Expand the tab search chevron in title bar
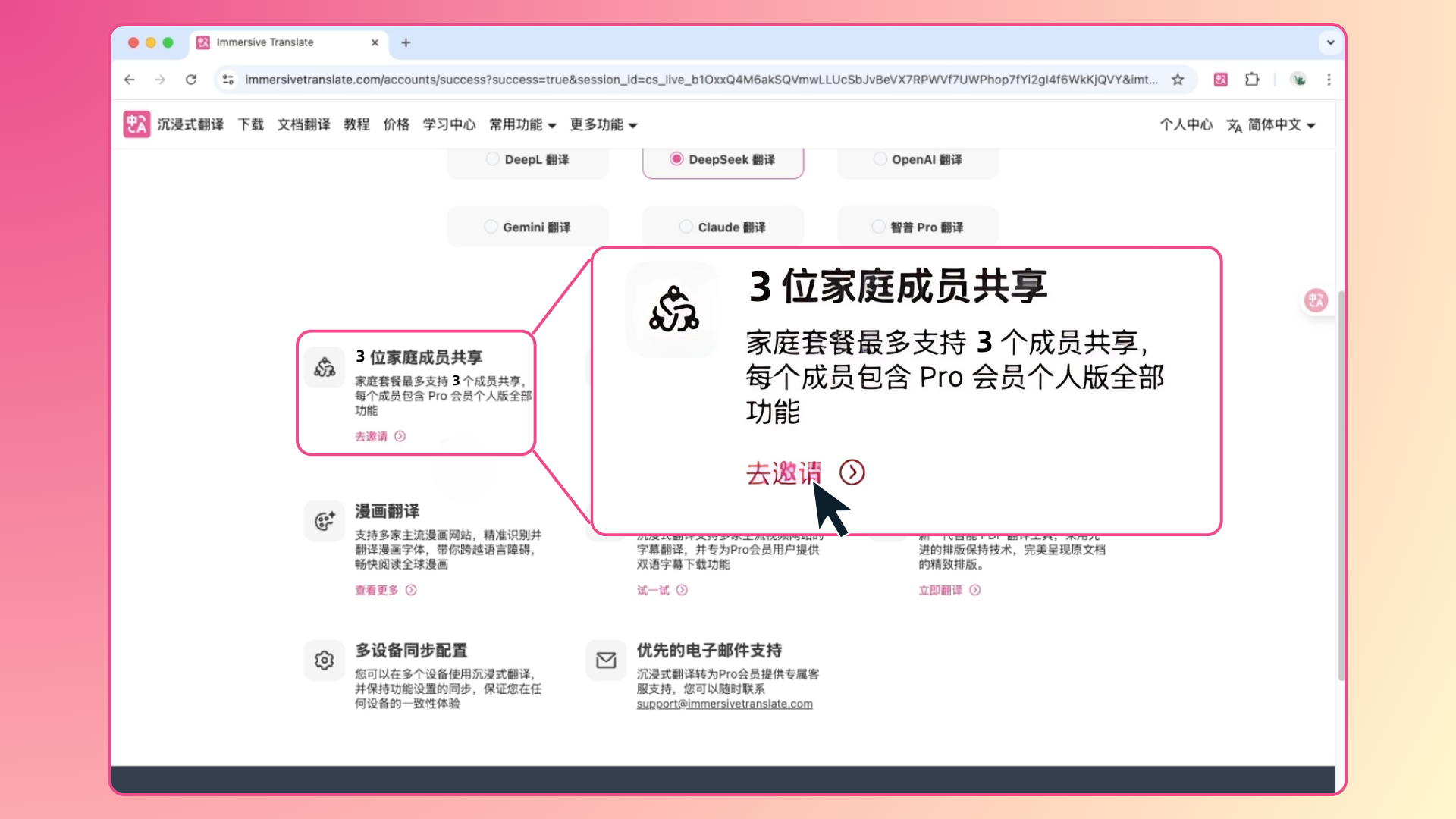Screen dimensions: 1456x819 [x=1330, y=42]
